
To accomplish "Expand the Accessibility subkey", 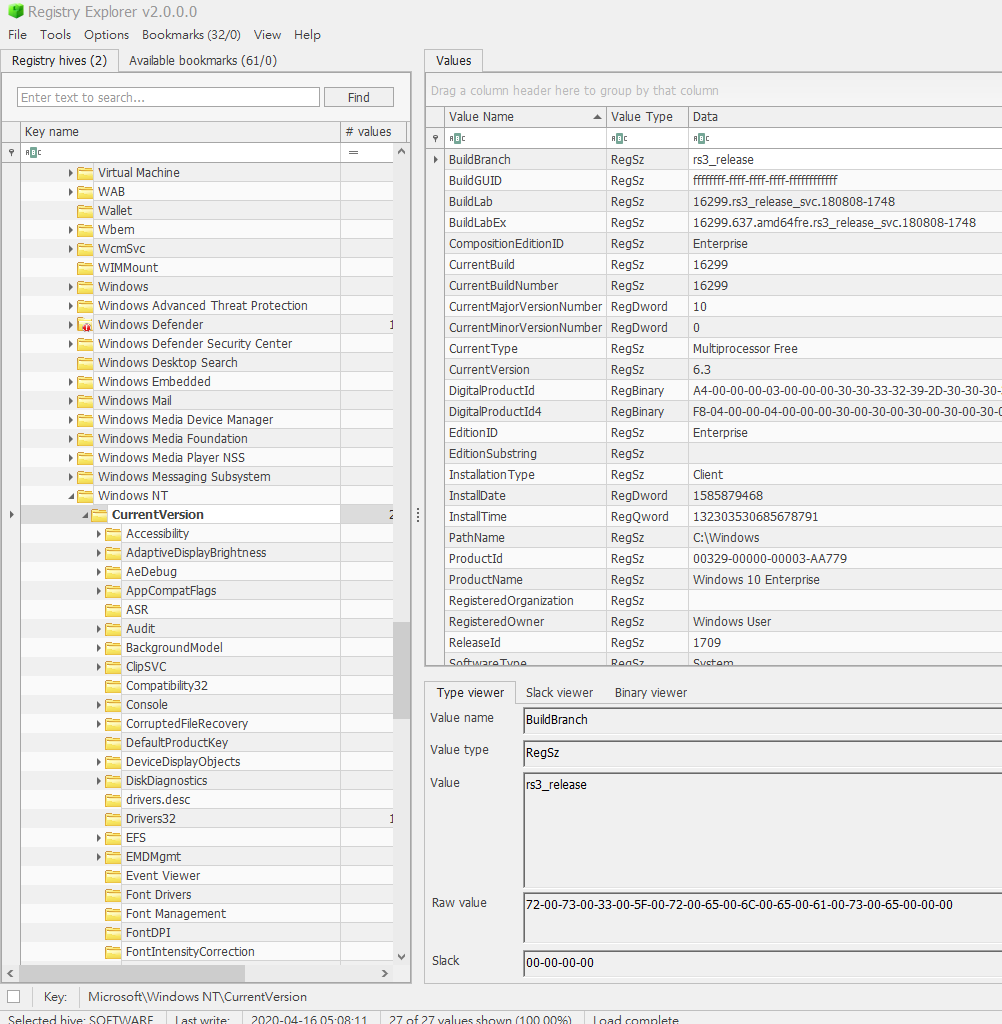I will coord(99,534).
